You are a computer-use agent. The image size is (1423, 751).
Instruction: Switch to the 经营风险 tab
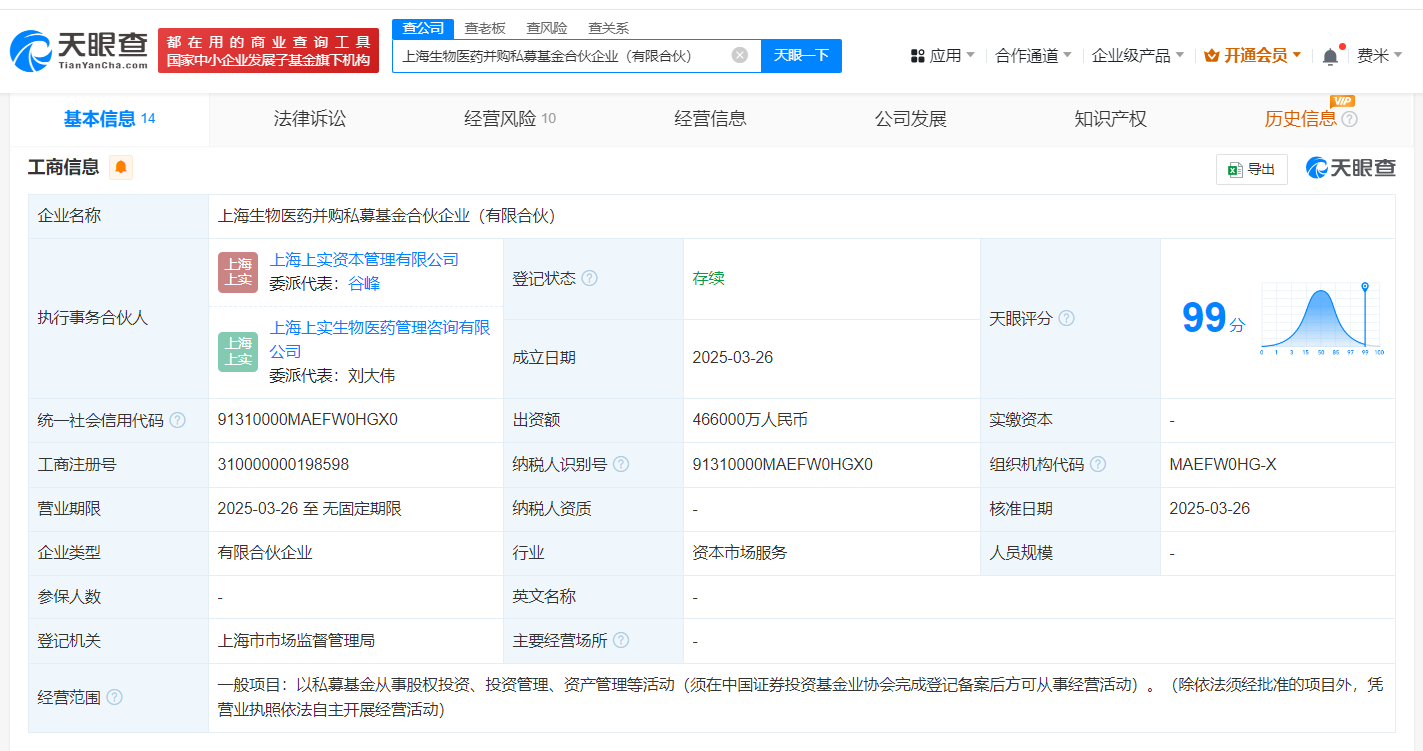click(510, 119)
